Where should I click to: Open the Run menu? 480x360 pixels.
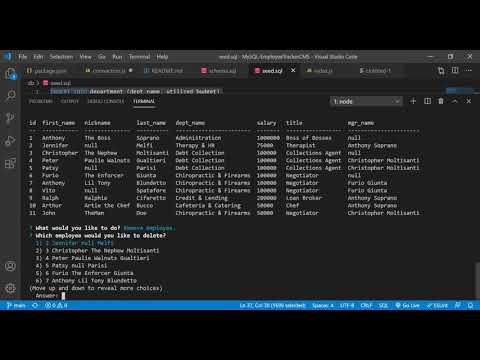[x=117, y=57]
